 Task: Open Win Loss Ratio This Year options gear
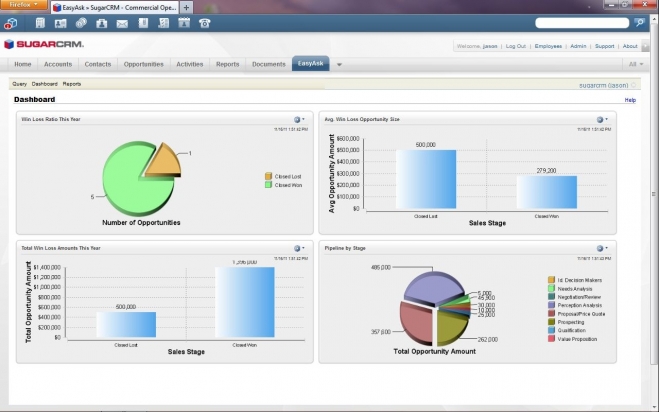click(298, 119)
